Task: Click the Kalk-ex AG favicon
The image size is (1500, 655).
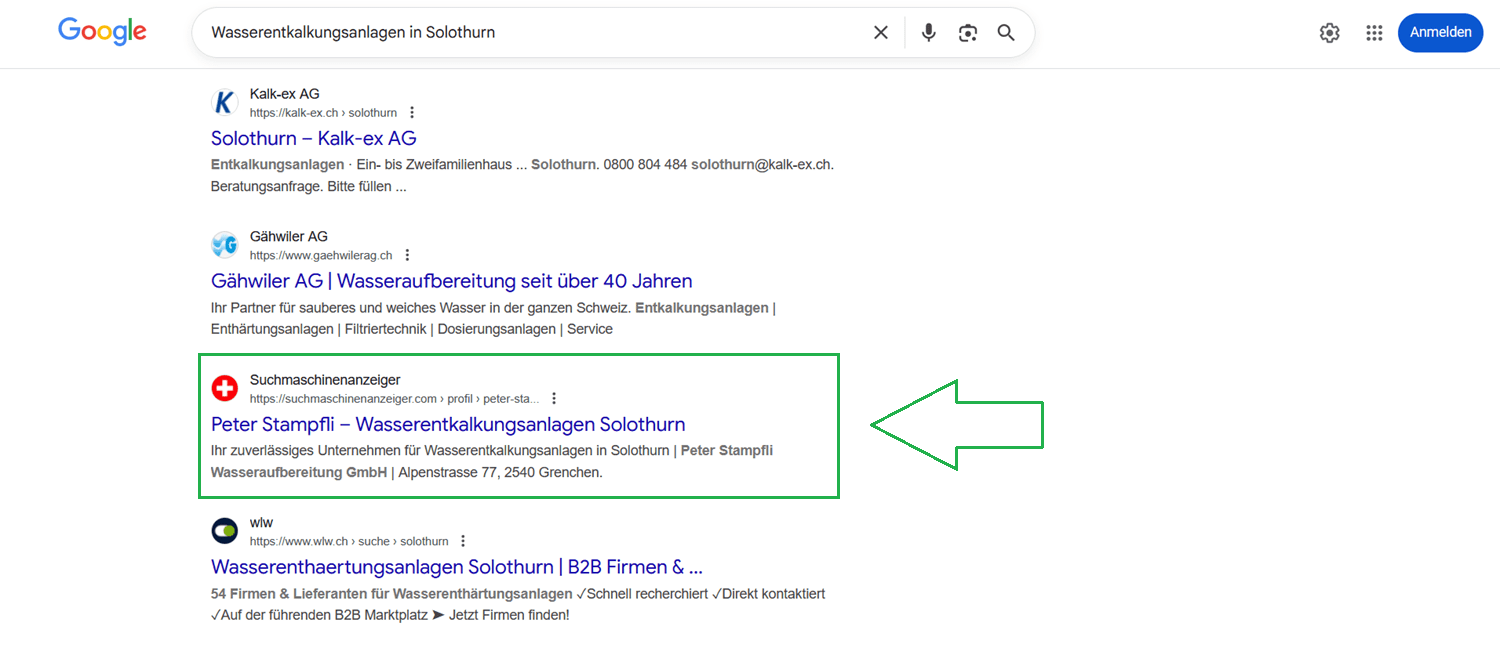Action: pyautogui.click(x=225, y=103)
